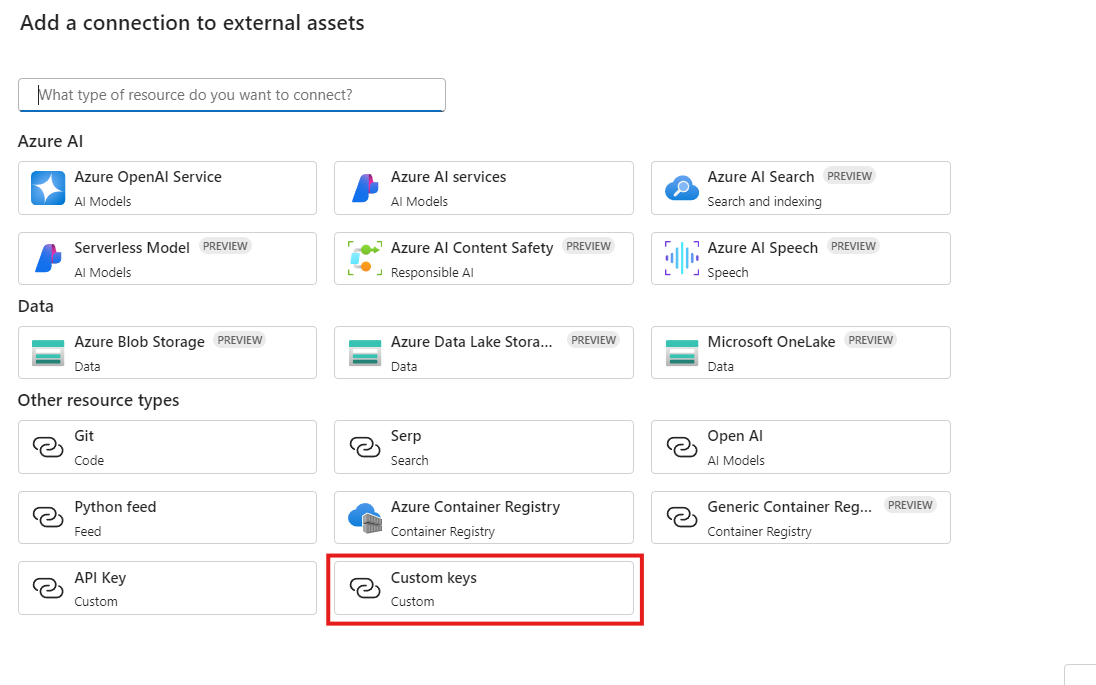The width and height of the screenshot is (1096, 685).
Task: Open the Azure AI services resource
Action: [483, 188]
